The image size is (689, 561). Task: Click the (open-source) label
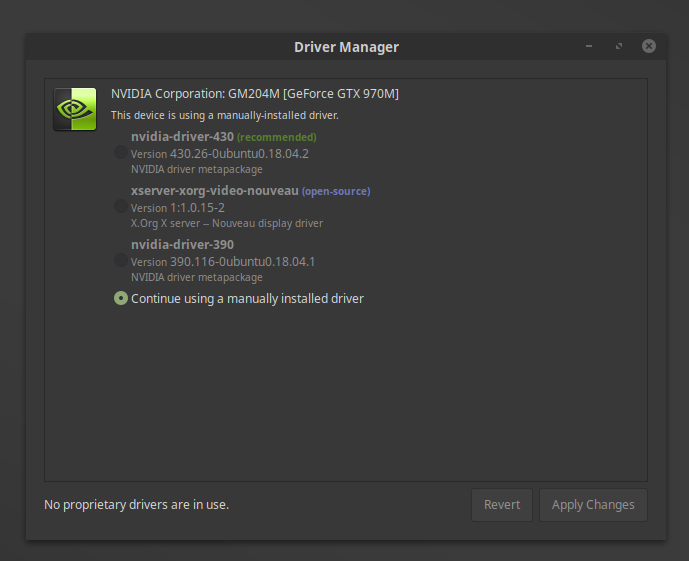point(336,191)
